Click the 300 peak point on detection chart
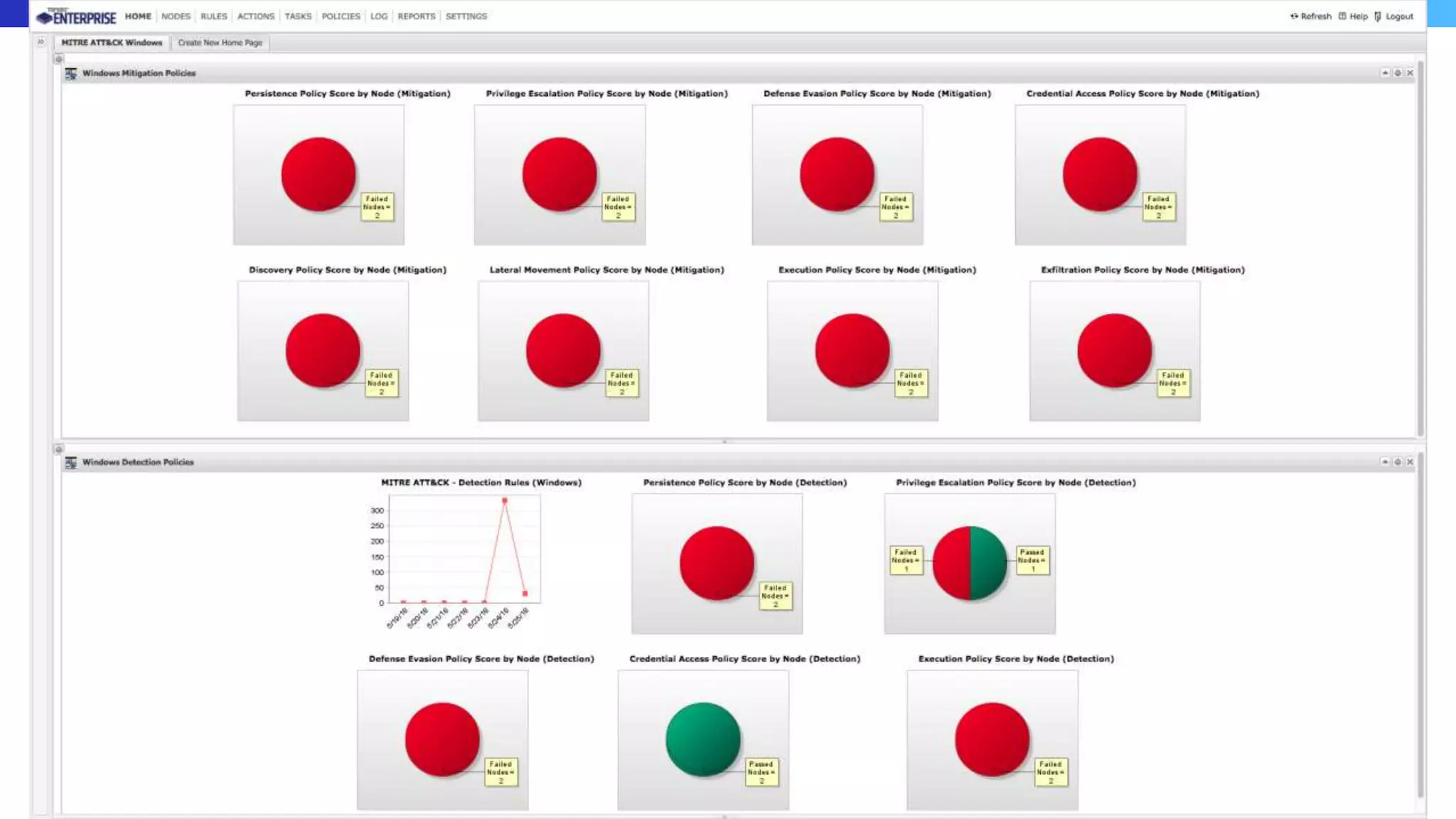1456x819 pixels. 505,501
